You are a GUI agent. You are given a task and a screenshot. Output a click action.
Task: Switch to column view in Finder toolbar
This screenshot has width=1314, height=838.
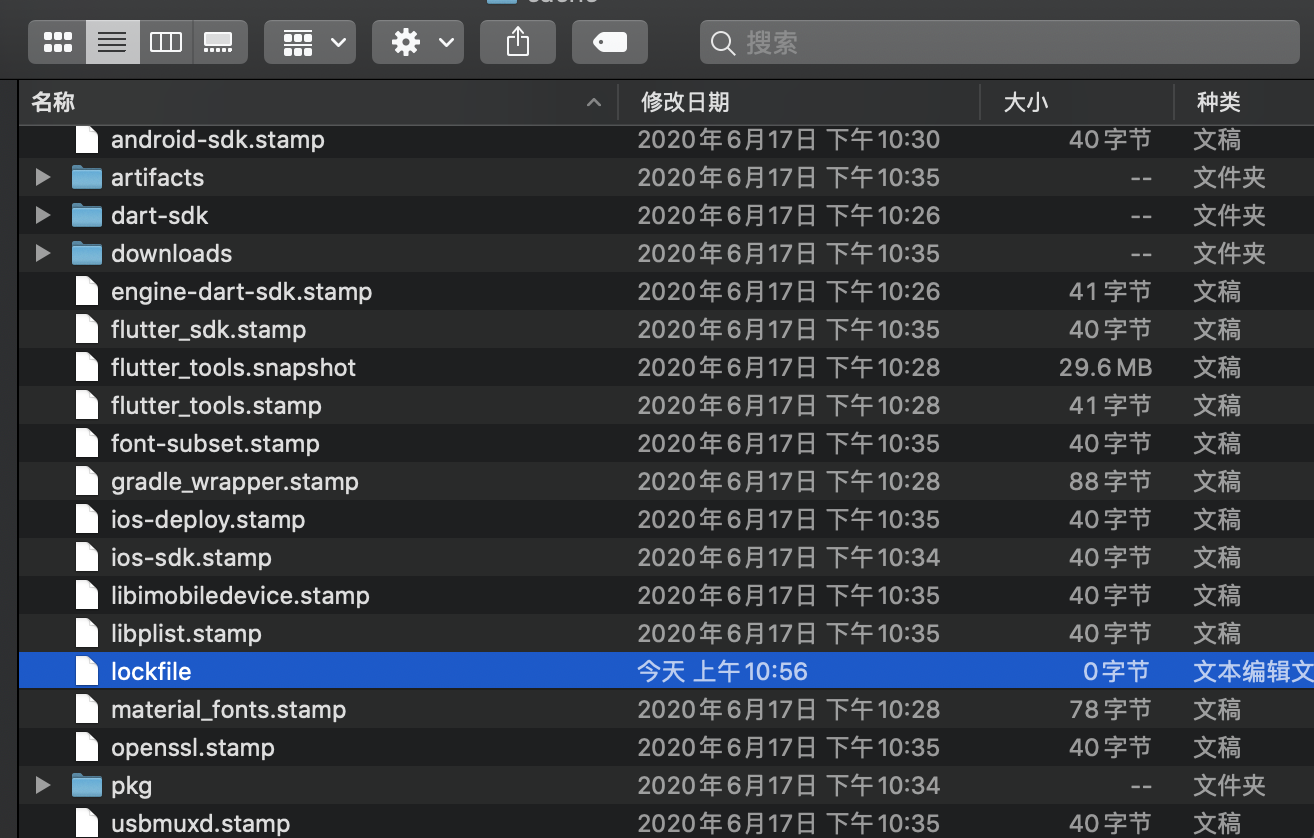[x=166, y=42]
